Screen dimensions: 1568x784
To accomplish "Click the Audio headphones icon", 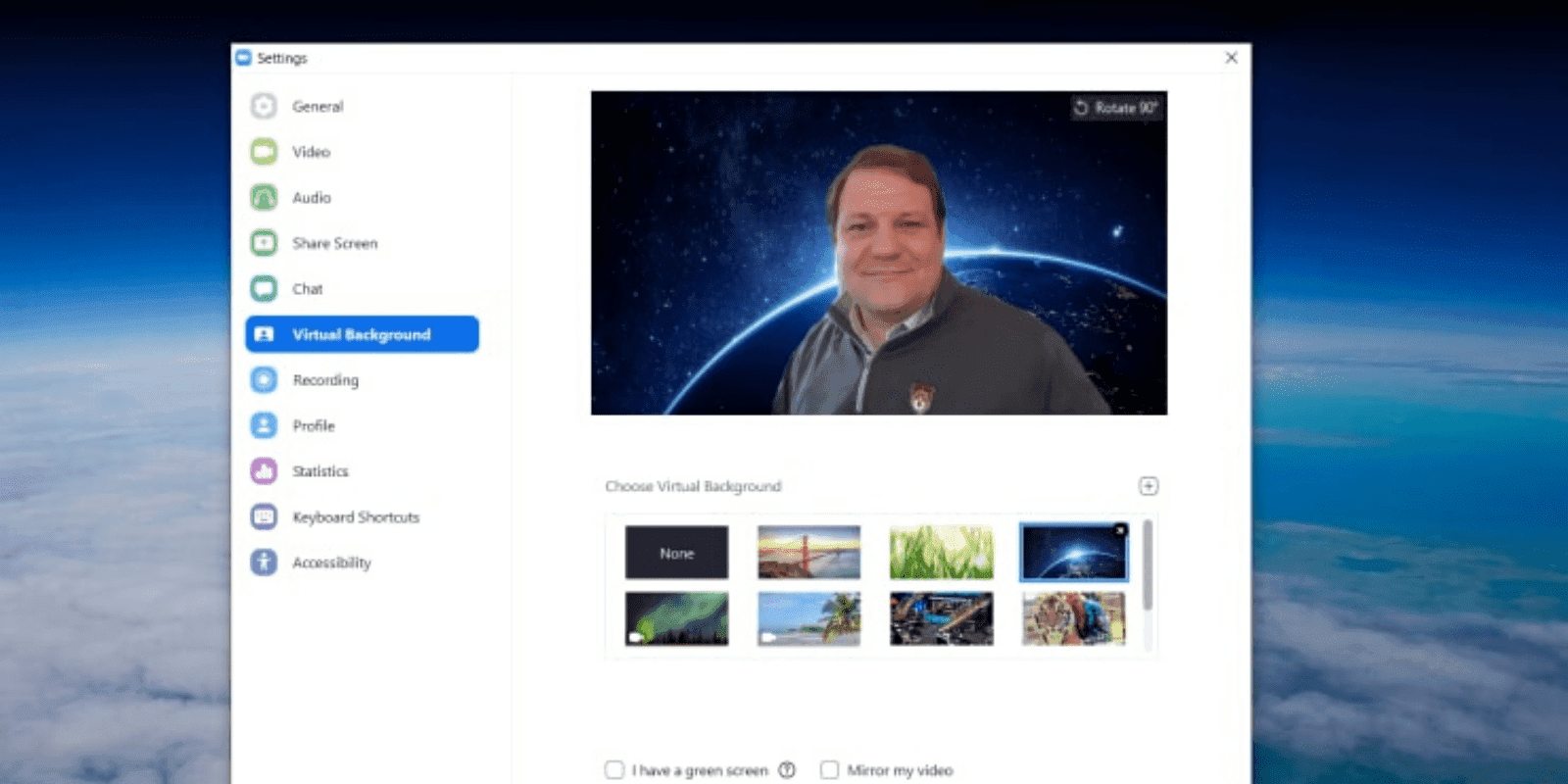I will click(x=264, y=197).
